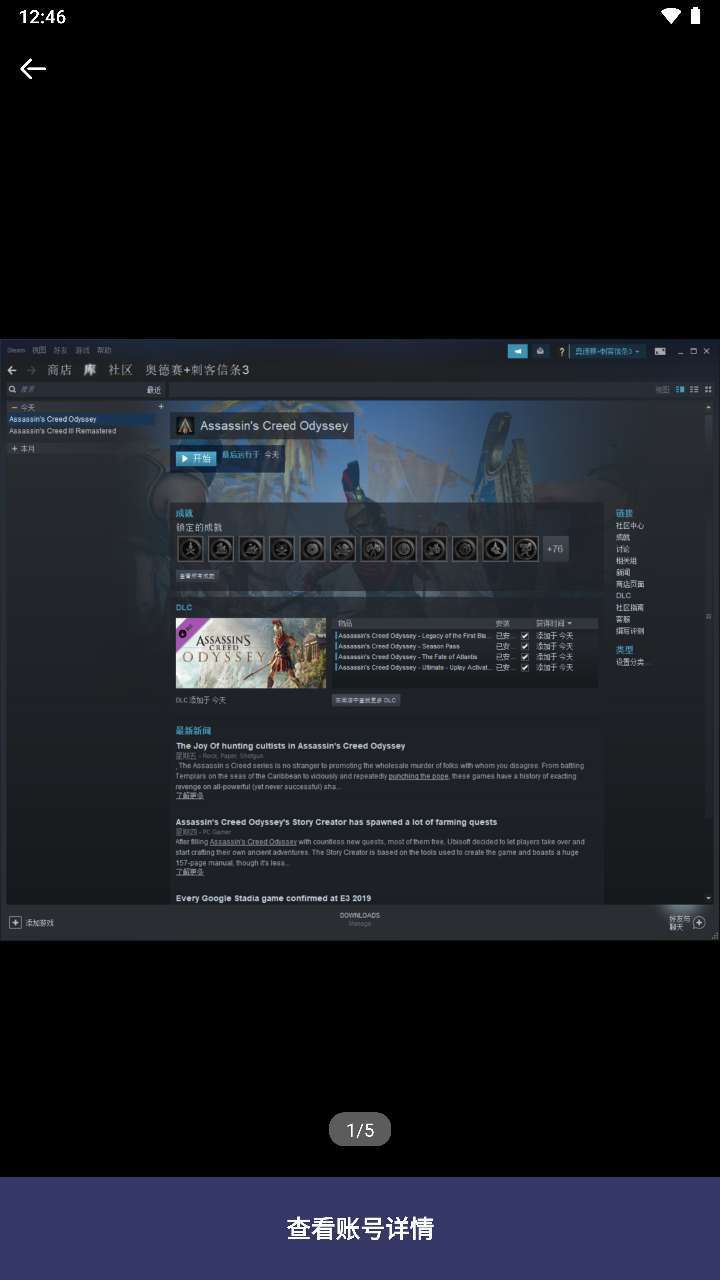Open DOWNLOADS Manage at bottom bar
720x1280 pixels.
360,919
